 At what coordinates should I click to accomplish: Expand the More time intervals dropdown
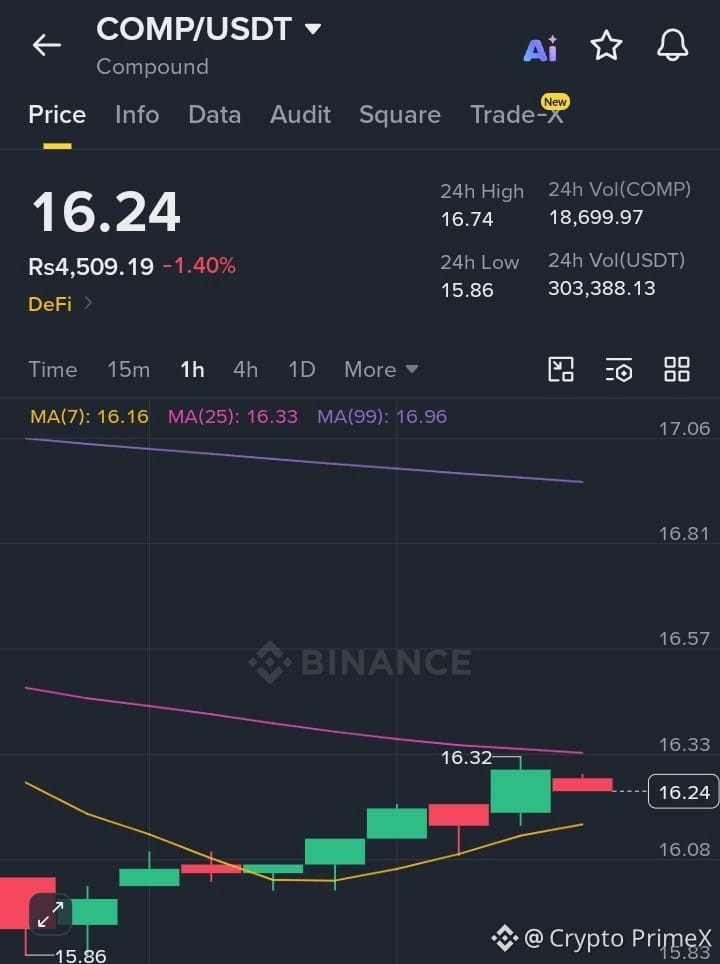click(x=381, y=369)
